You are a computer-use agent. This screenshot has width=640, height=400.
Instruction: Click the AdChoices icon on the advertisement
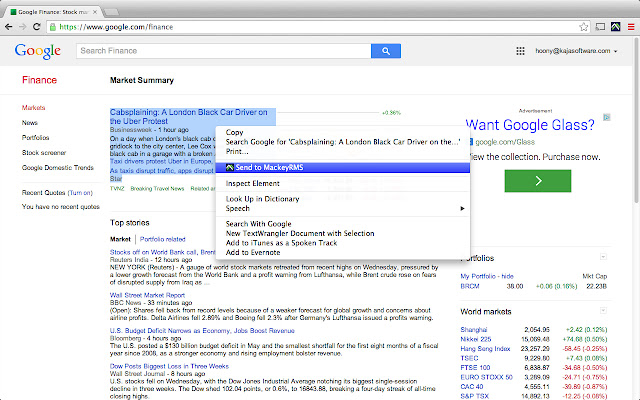[x=607, y=117]
